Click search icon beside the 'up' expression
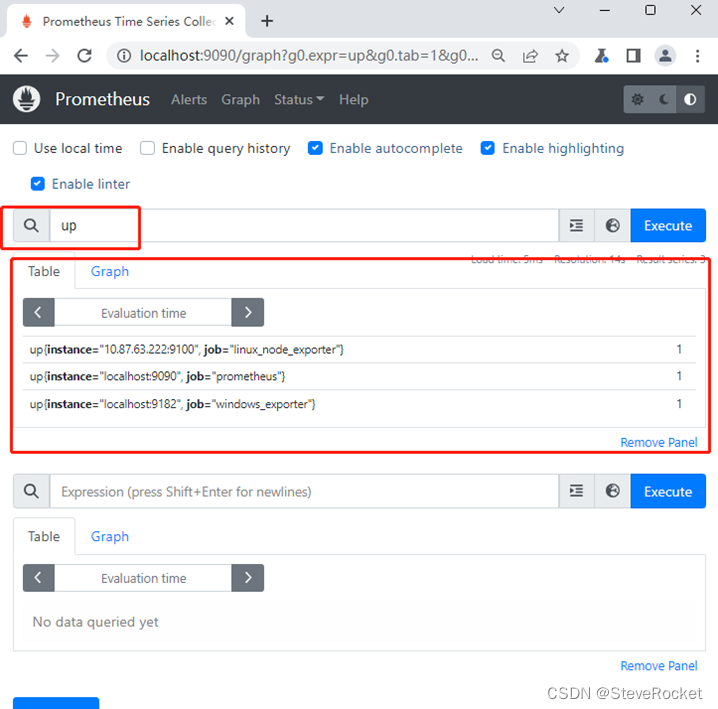 pyautogui.click(x=31, y=225)
